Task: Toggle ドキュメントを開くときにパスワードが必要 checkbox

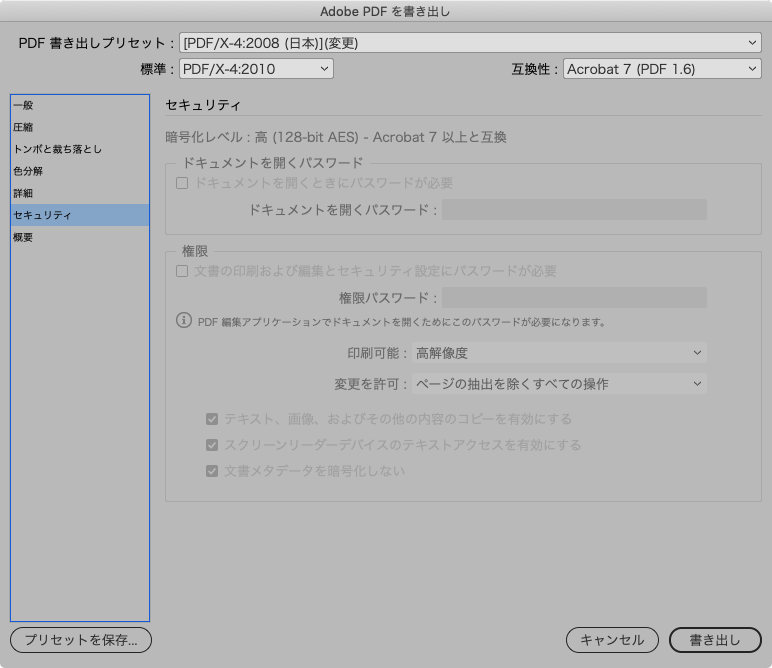Action: (182, 183)
